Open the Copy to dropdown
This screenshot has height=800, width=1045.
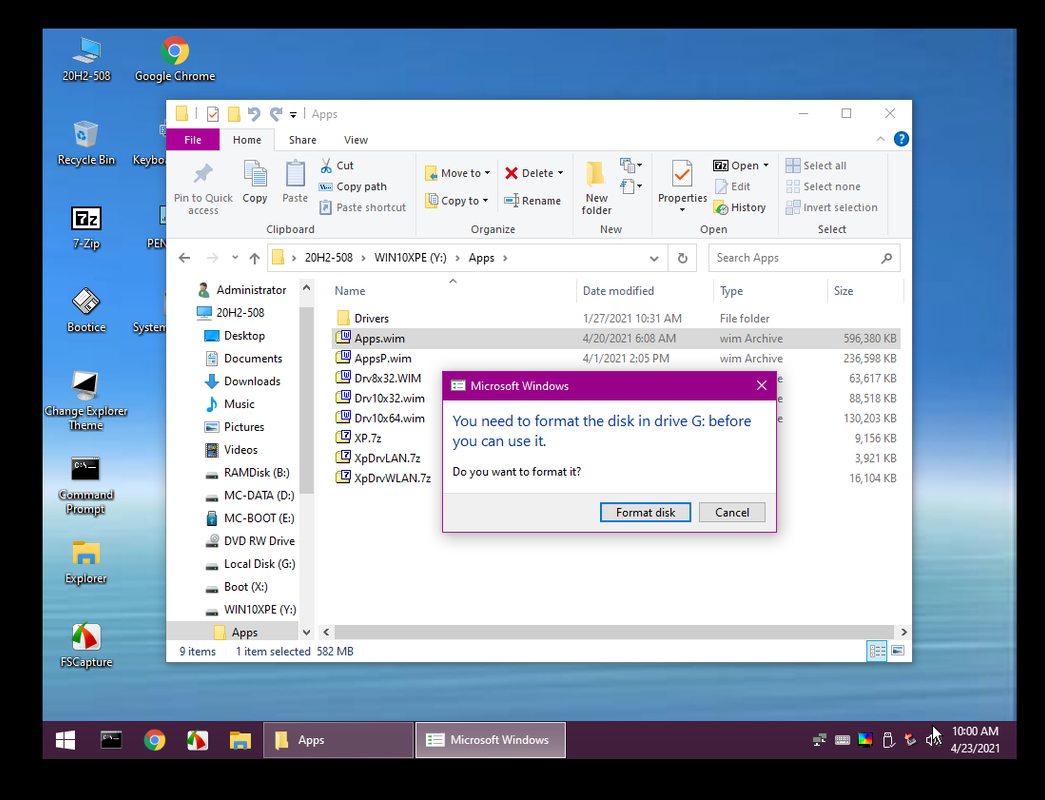[457, 201]
